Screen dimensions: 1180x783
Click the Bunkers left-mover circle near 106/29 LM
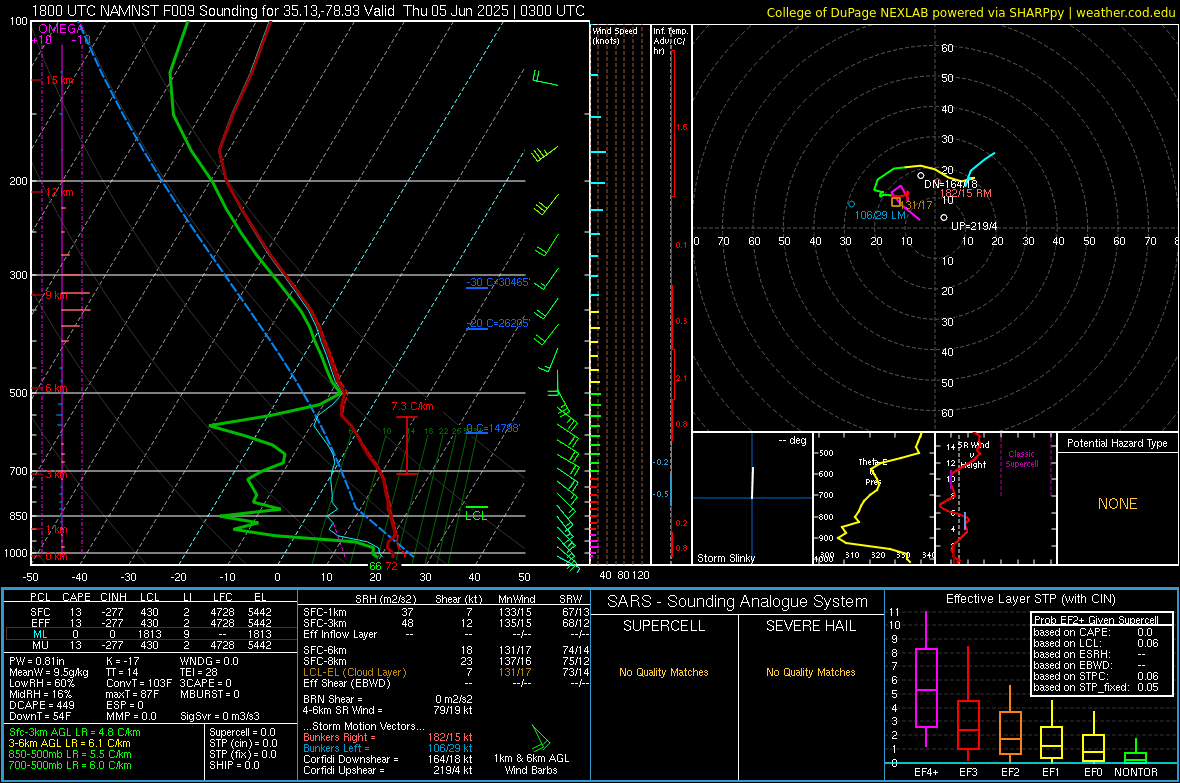851,204
